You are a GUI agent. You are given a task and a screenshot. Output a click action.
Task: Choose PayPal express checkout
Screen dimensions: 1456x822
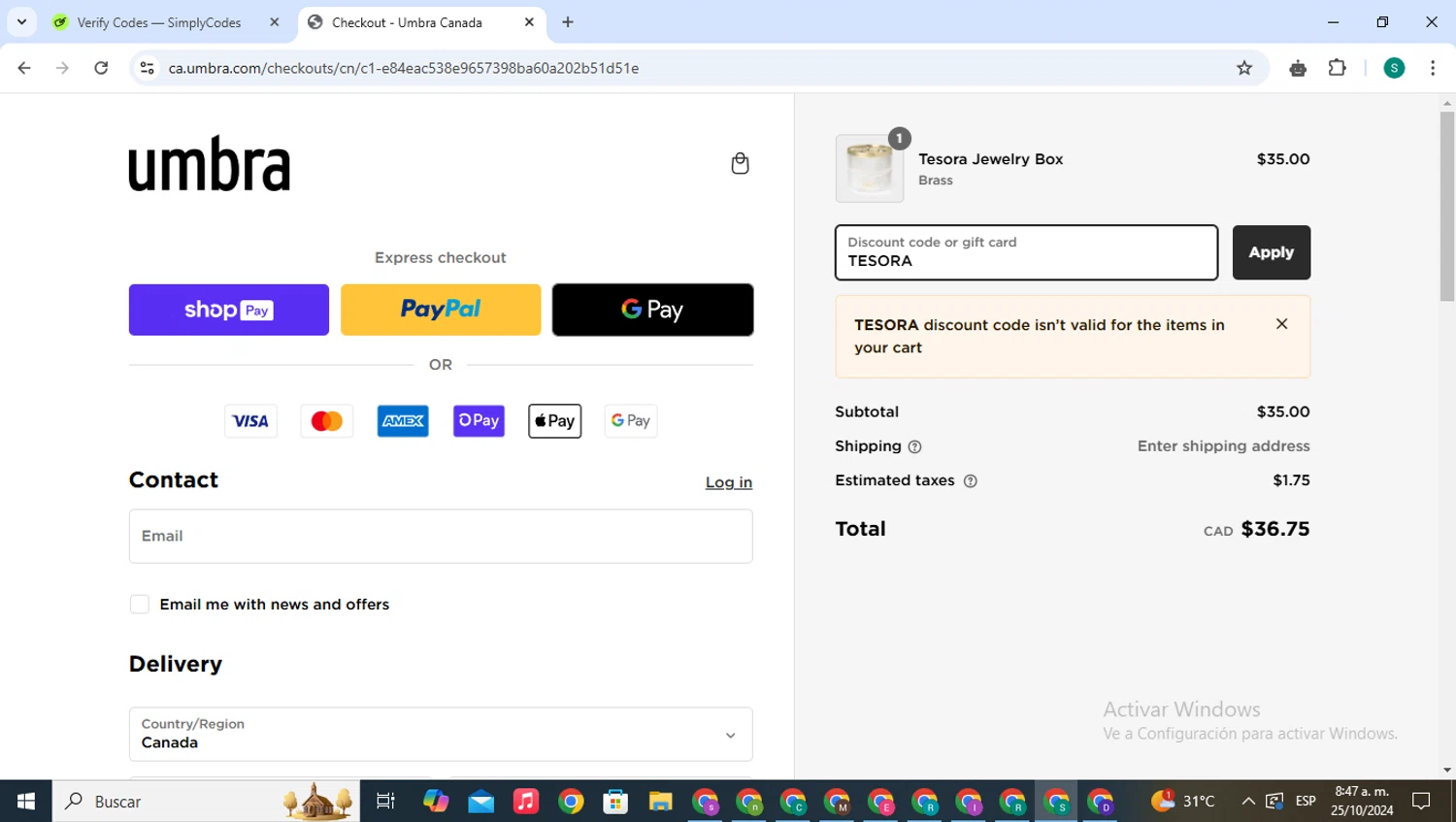click(x=441, y=310)
